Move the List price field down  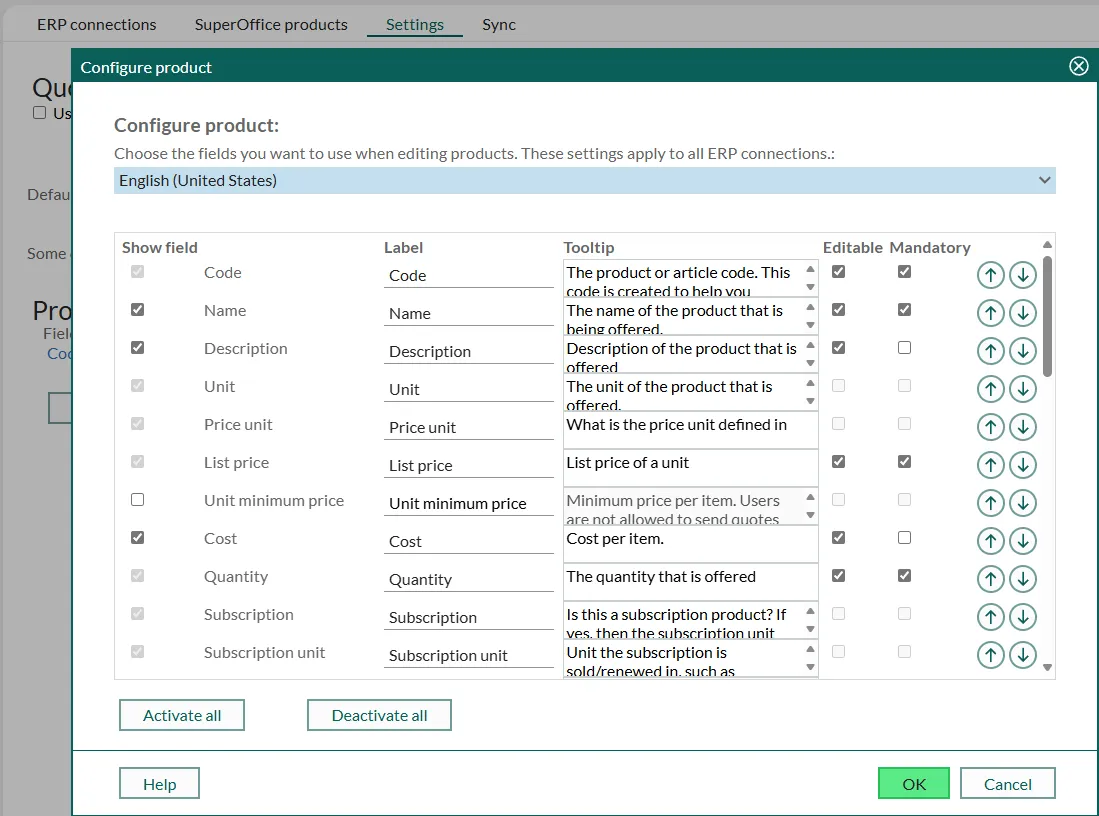1022,465
